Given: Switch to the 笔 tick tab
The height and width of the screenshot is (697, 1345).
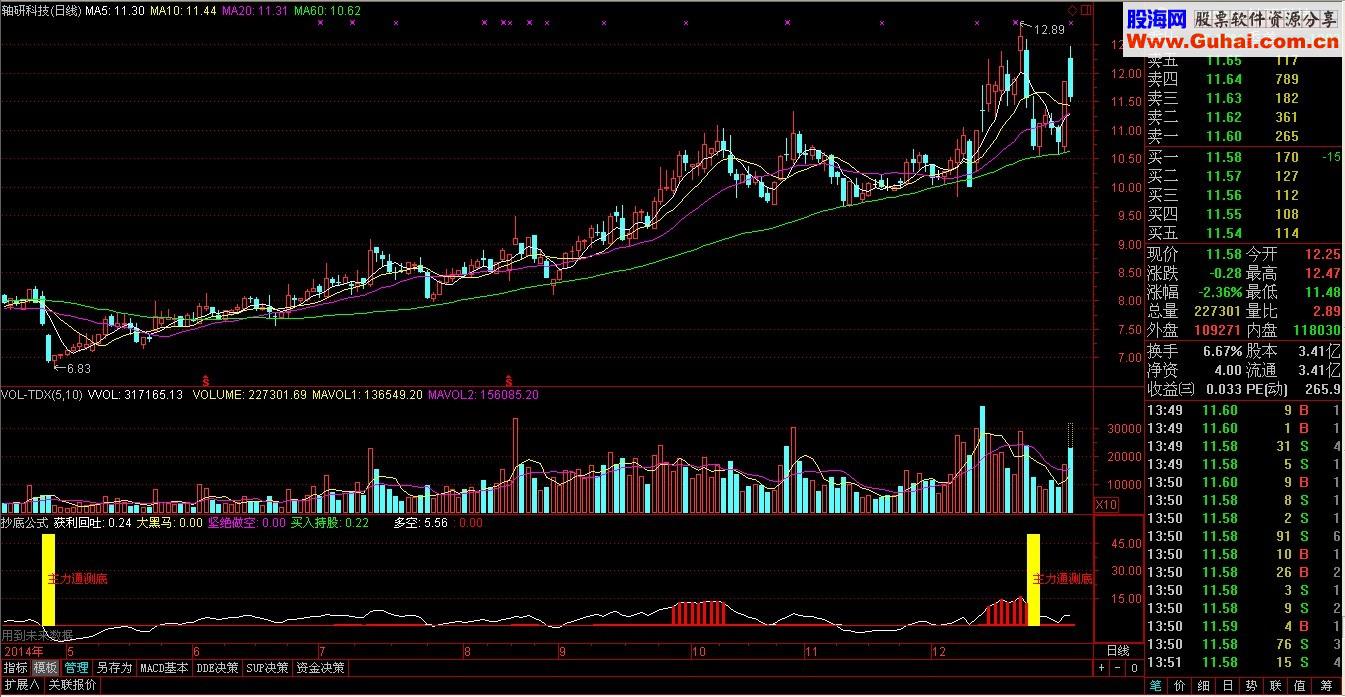Looking at the screenshot, I should point(1156,686).
